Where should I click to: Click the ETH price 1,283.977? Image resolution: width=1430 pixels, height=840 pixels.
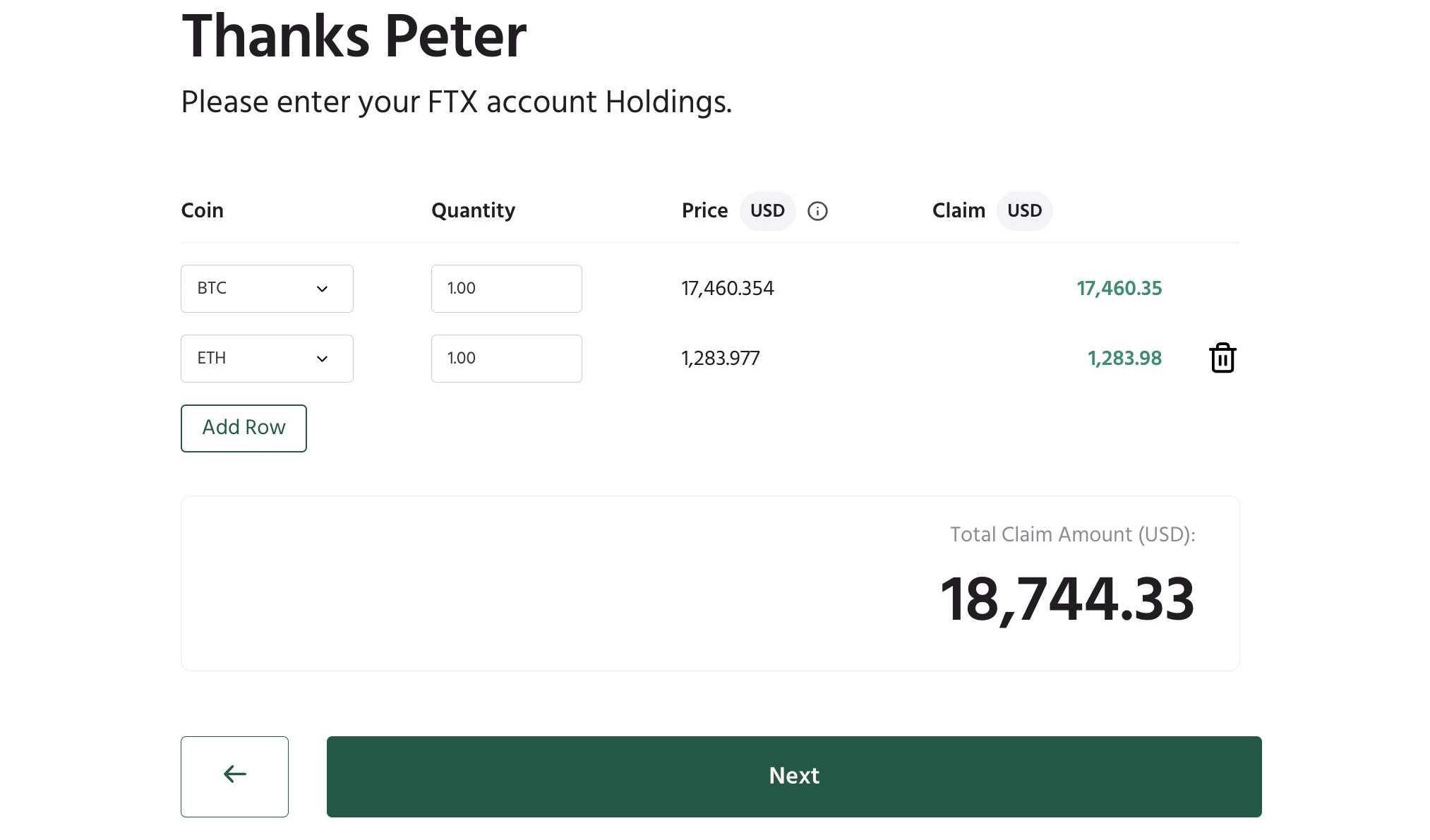pyautogui.click(x=721, y=359)
